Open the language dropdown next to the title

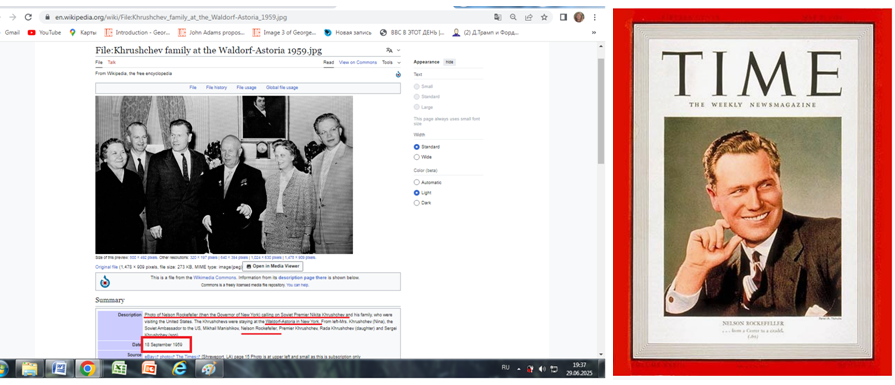coord(393,51)
